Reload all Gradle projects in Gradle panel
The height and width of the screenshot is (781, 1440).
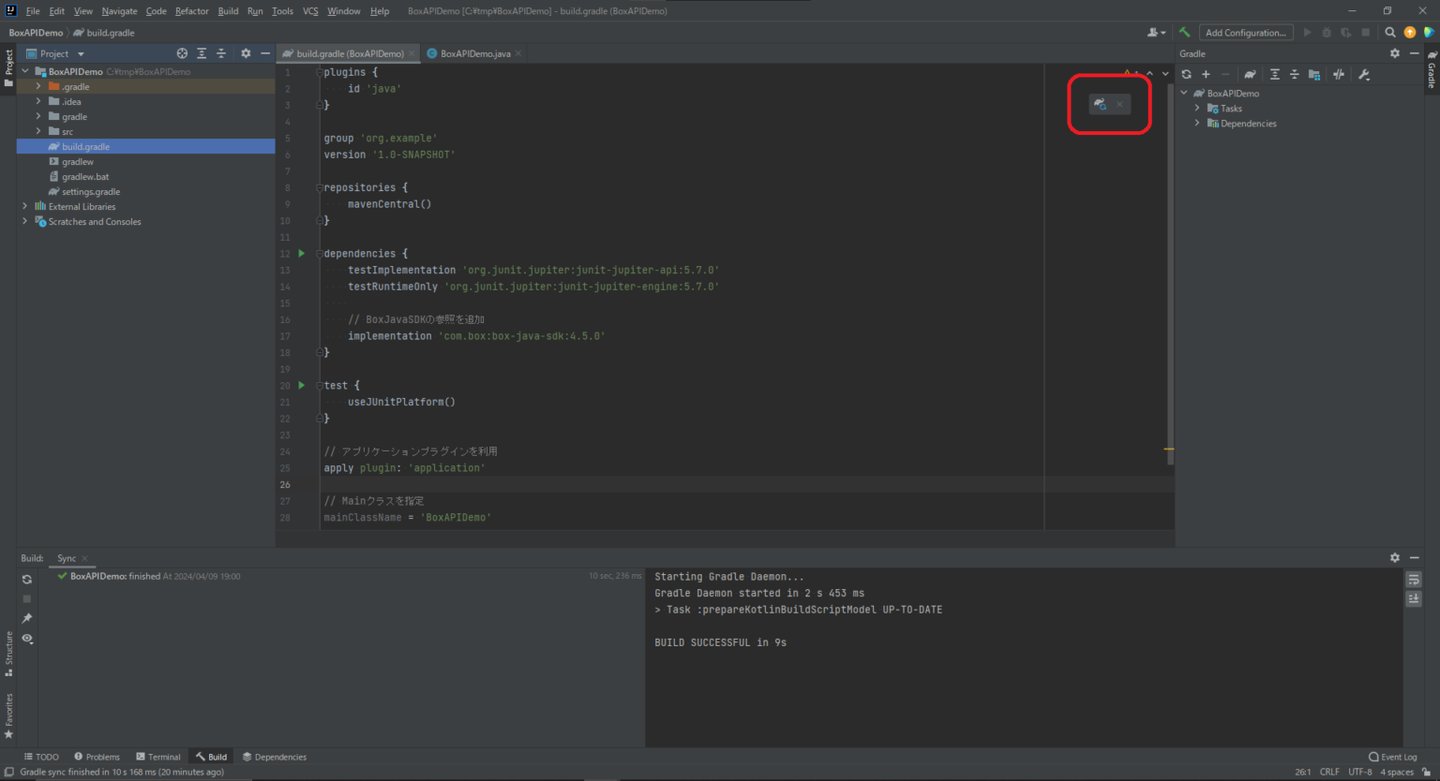(x=1186, y=75)
